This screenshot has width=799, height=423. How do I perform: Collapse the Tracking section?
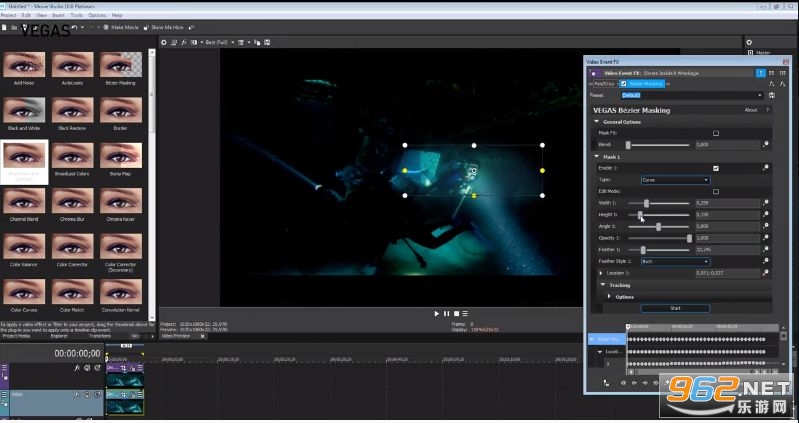click(x=603, y=285)
